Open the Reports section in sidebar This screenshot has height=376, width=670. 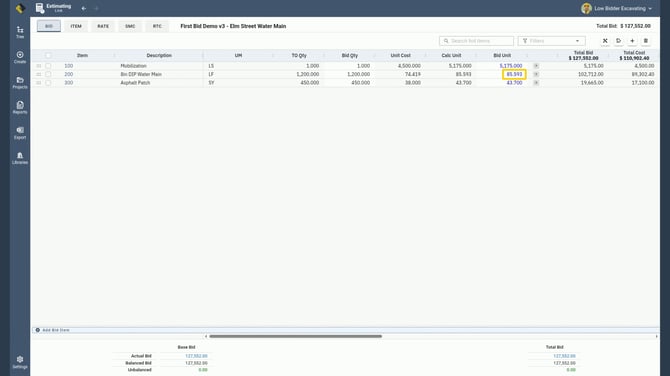coord(20,108)
